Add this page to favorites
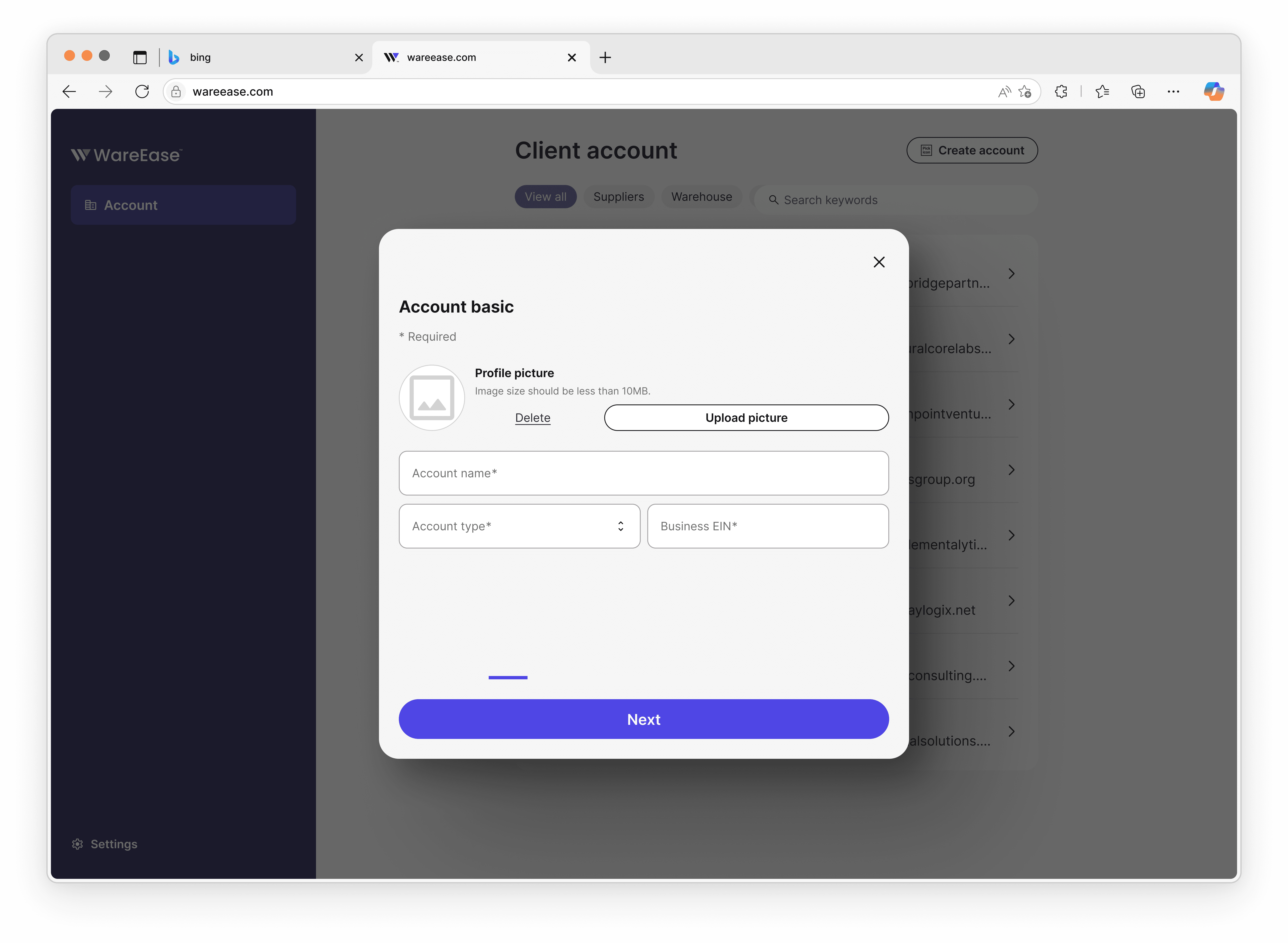 1025,91
